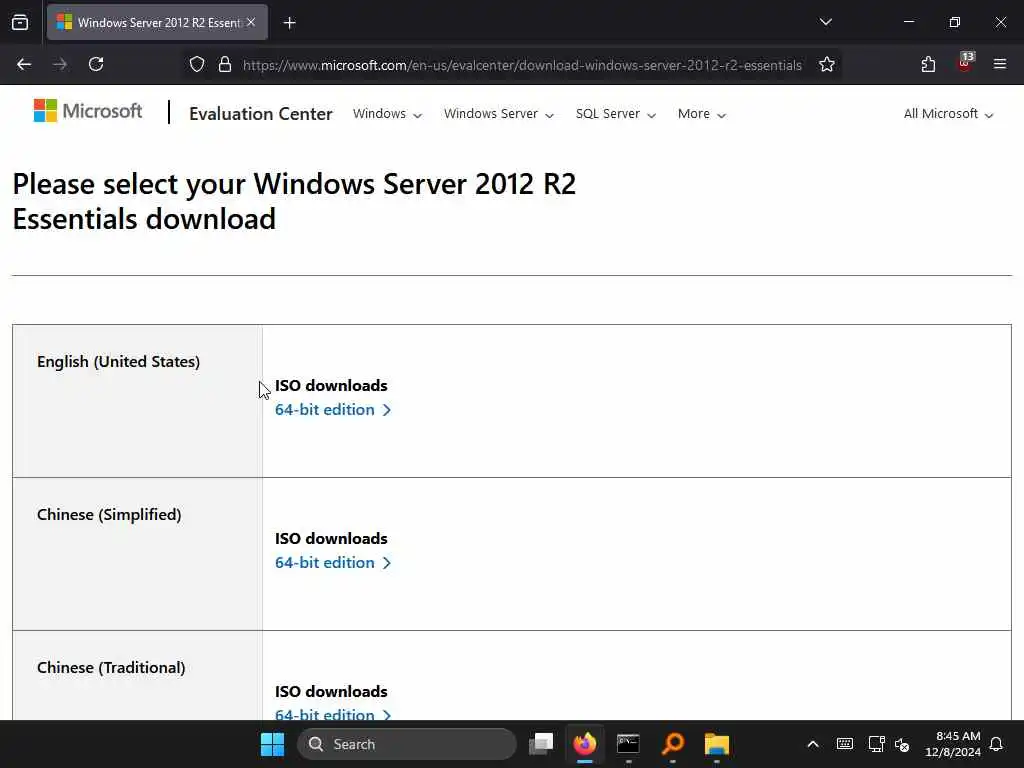
Task: Download Chinese (Traditional) 64-bit edition ISO
Action: 332,714
